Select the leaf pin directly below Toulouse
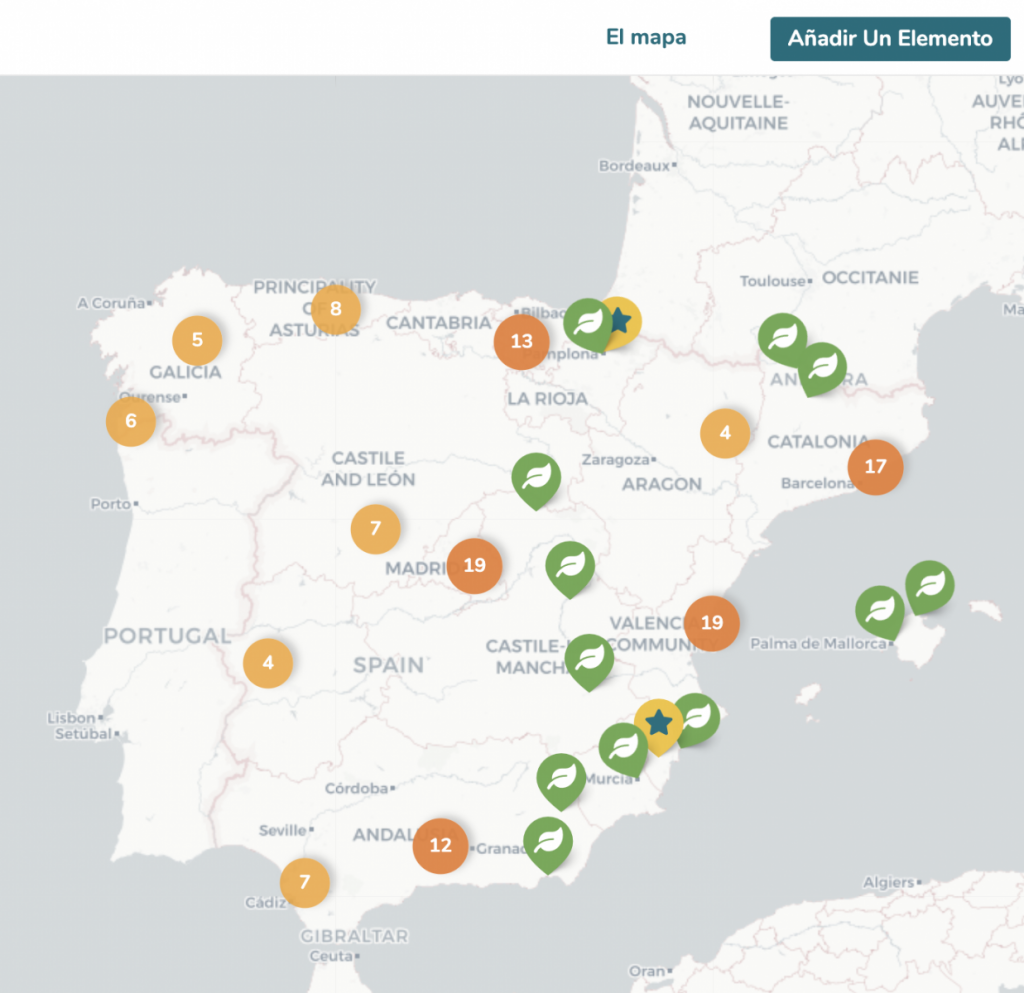The image size is (1024, 993). click(782, 336)
